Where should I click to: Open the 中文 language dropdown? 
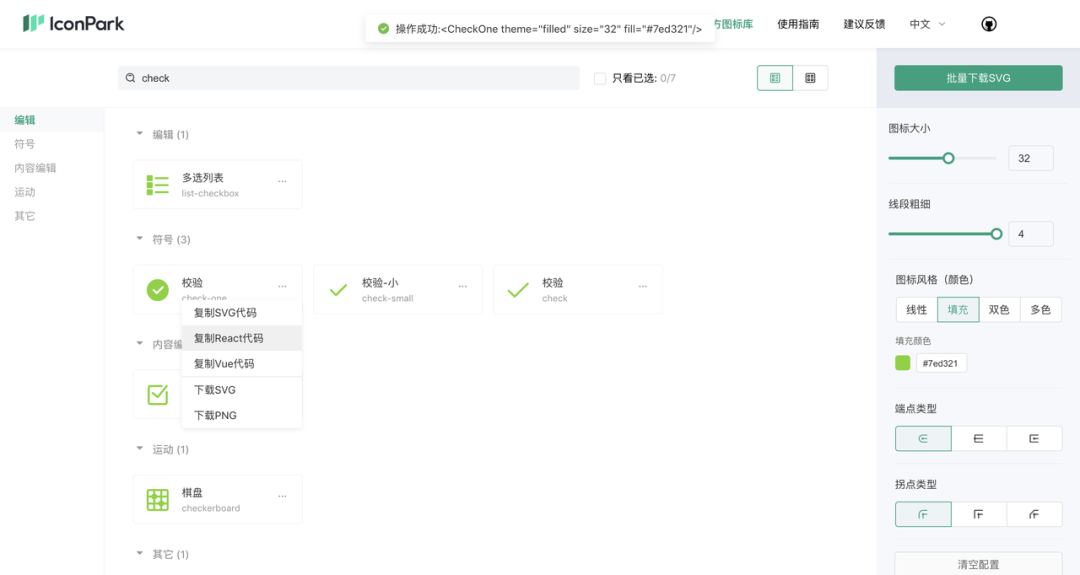click(927, 24)
